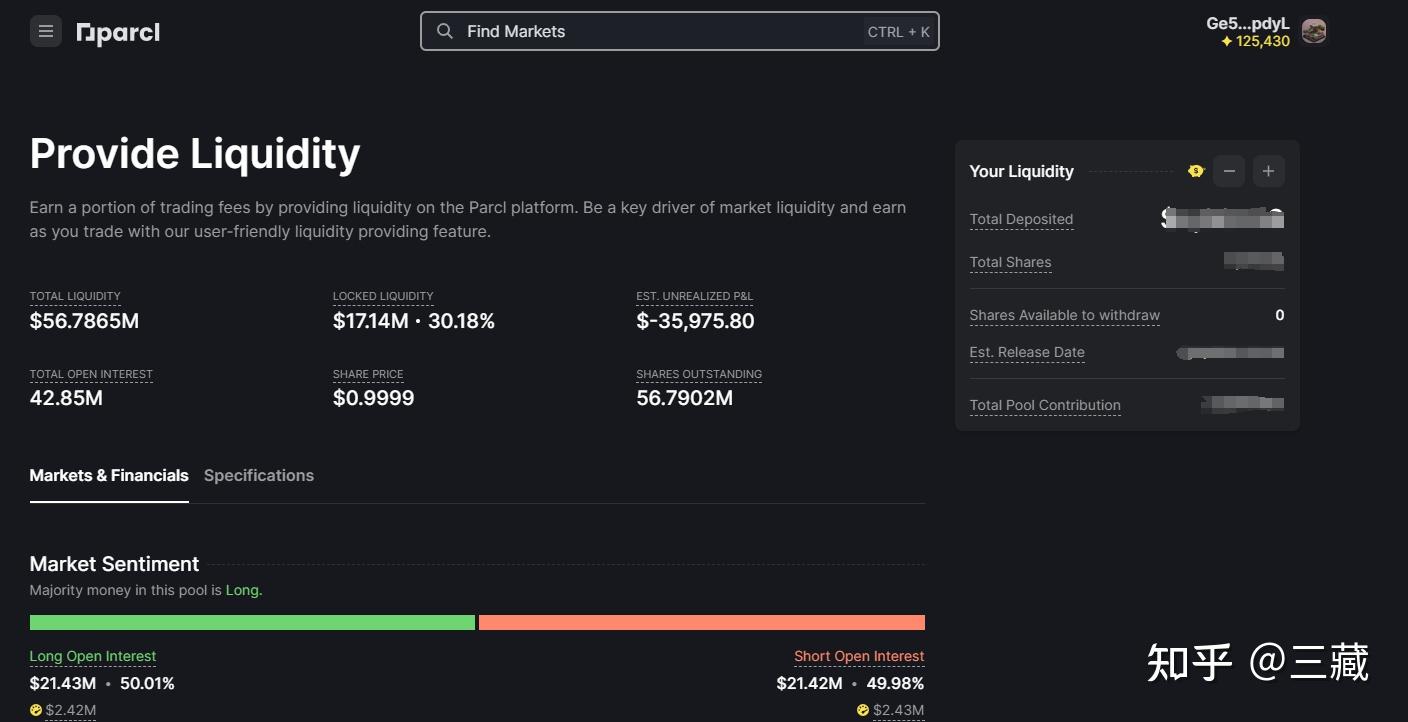
Task: Click emoji icon beside $2.42M long value
Action: click(x=36, y=710)
